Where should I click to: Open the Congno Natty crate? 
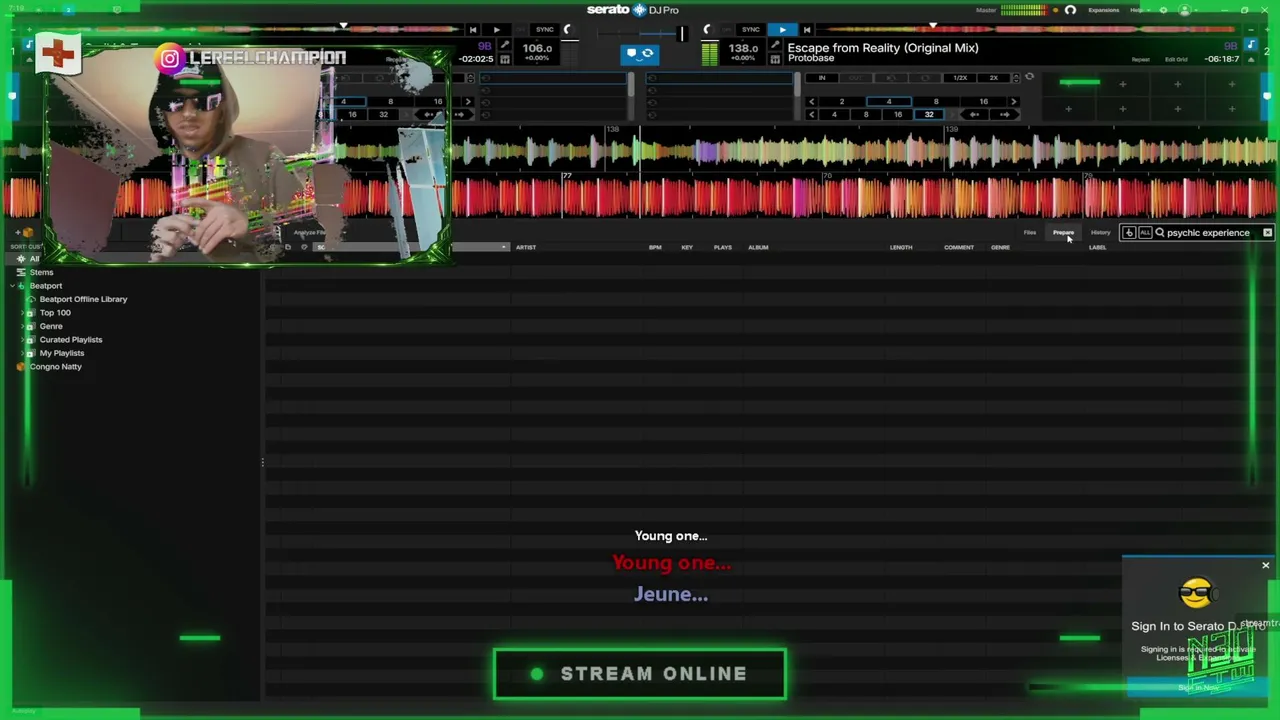(55, 367)
